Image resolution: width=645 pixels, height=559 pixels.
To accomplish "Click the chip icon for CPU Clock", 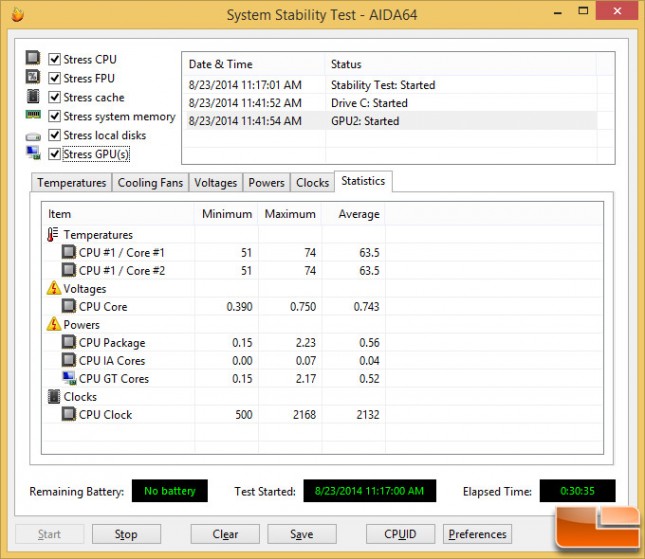I will coord(69,414).
